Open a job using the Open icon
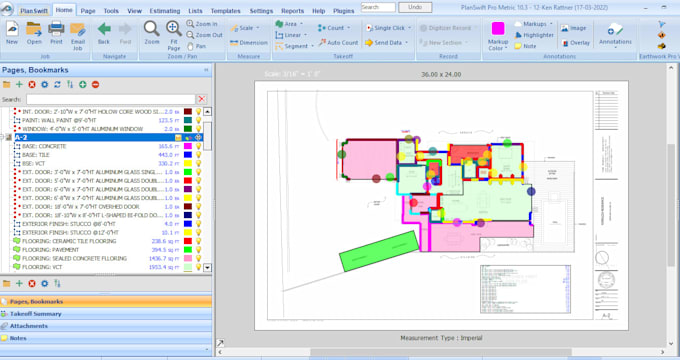 click(x=34, y=33)
